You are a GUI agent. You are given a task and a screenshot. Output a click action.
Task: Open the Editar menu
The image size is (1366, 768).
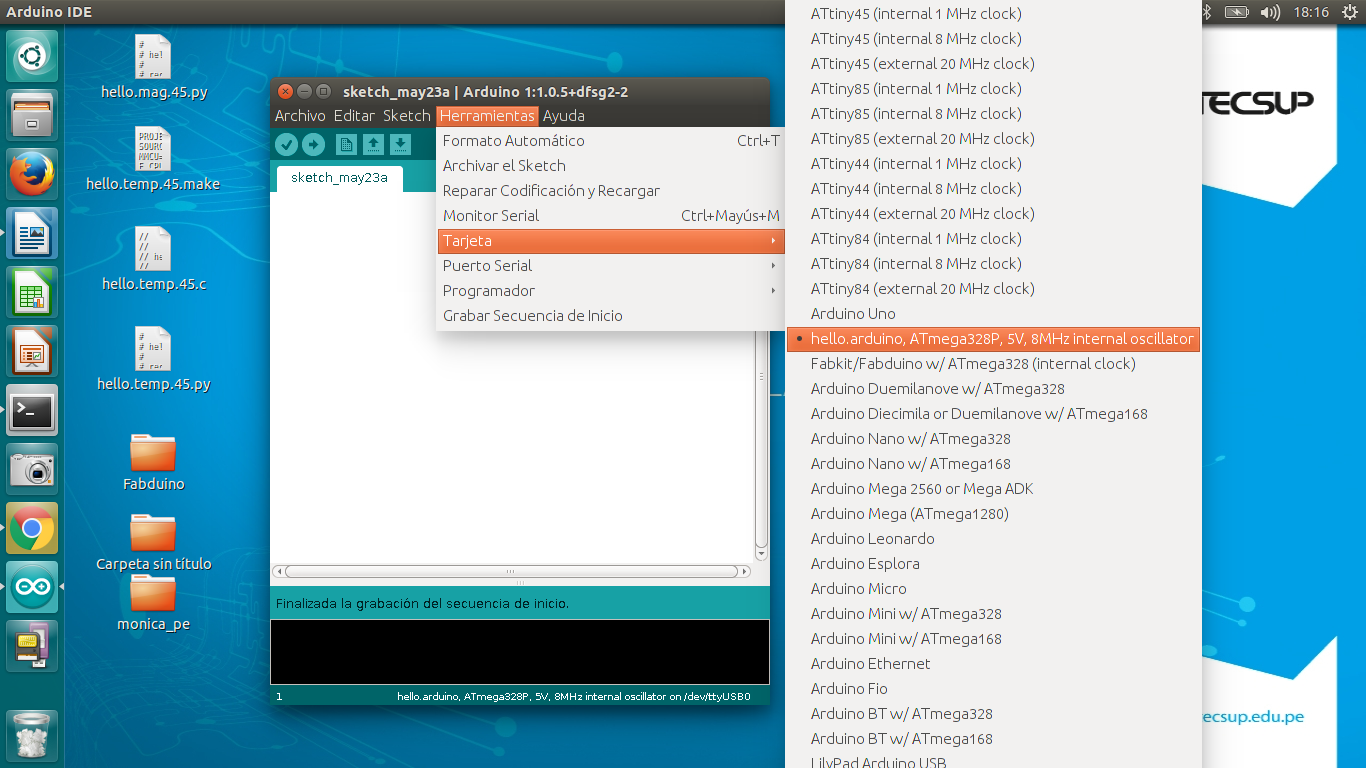point(354,116)
